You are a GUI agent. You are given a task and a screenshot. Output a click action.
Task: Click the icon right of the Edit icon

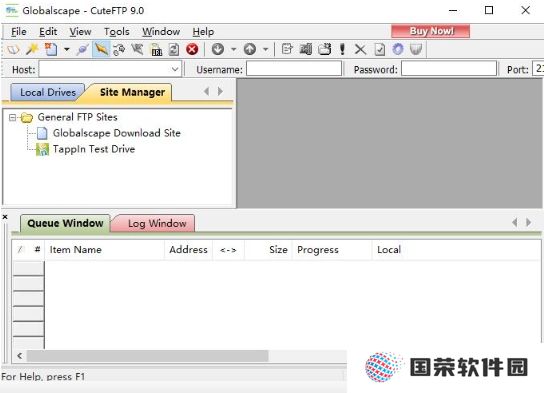click(306, 49)
